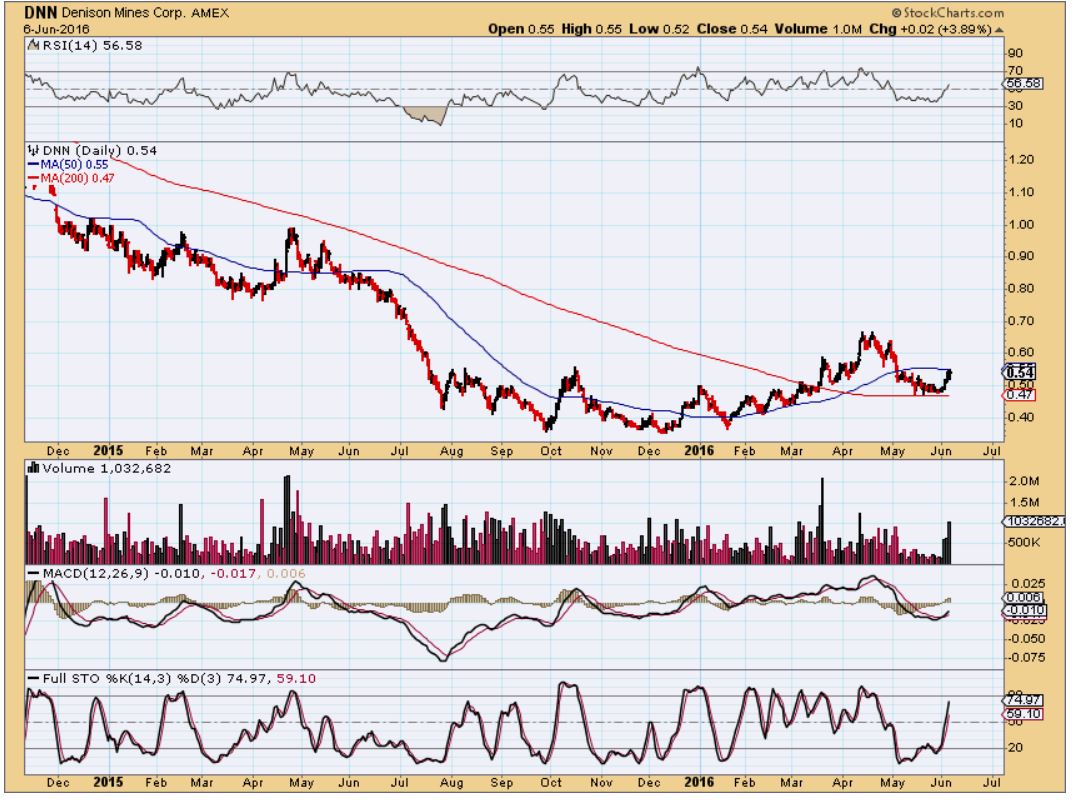Click the 56.58 RSI value tag on the axis
The image size is (1075, 800).
coord(1022,84)
